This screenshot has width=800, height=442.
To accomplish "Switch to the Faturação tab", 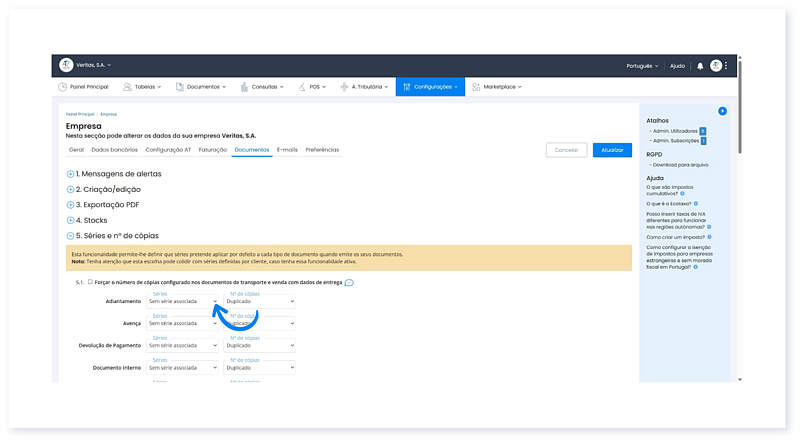I will coord(213,150).
